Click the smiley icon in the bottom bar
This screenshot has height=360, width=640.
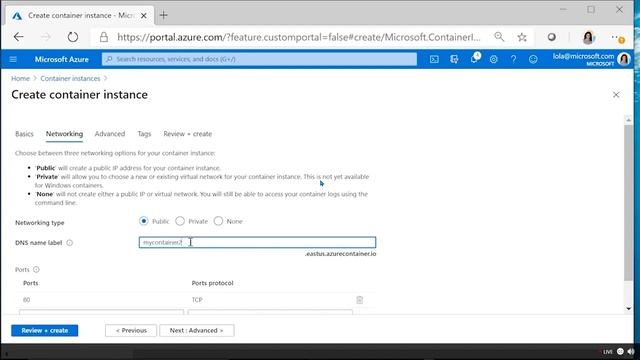click(620, 351)
